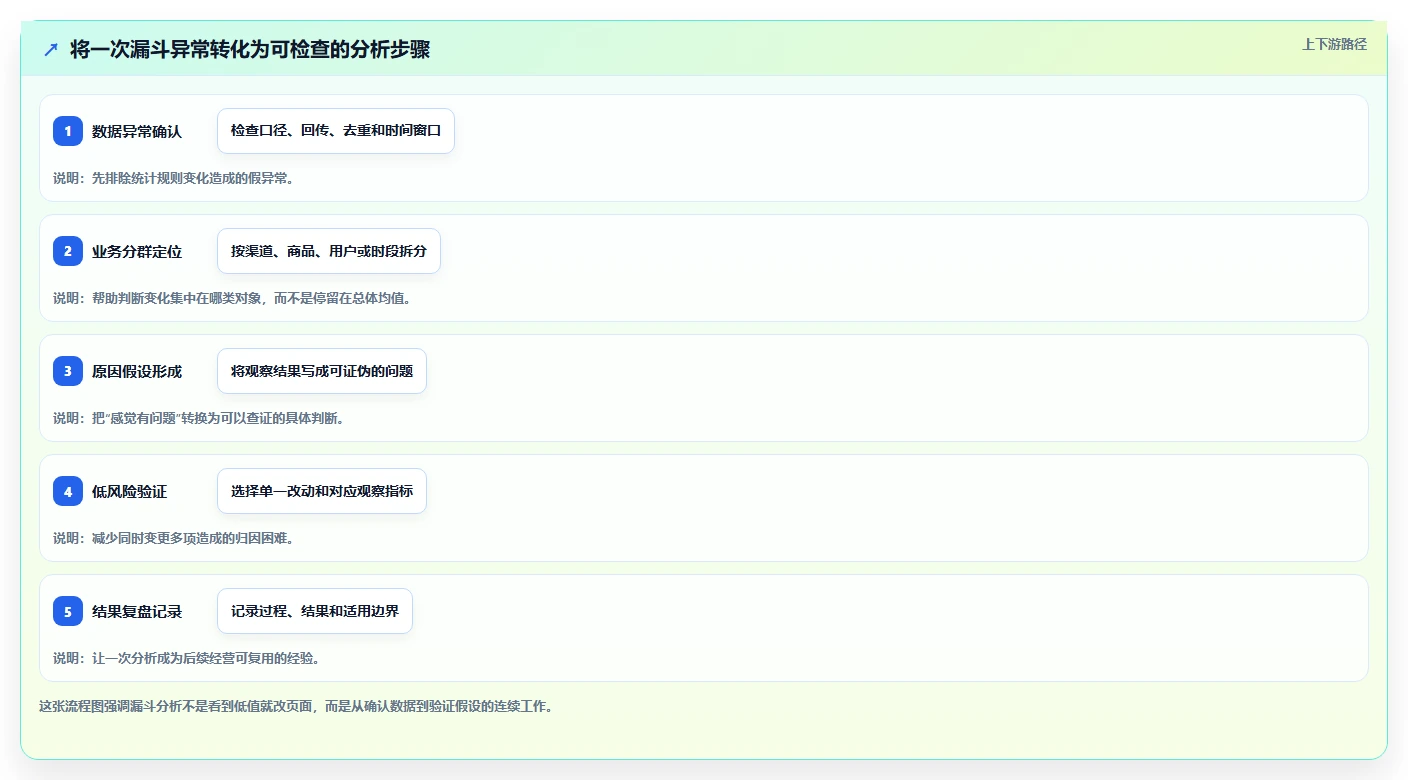The width and height of the screenshot is (1408, 780).
Task: Click the number 5 step badge
Action: tap(68, 611)
